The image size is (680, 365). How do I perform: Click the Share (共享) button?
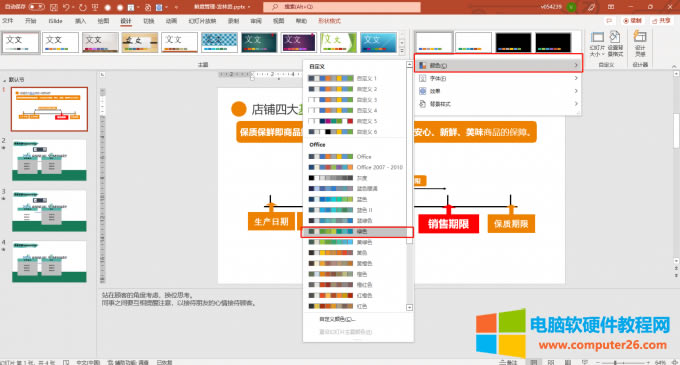(661, 21)
